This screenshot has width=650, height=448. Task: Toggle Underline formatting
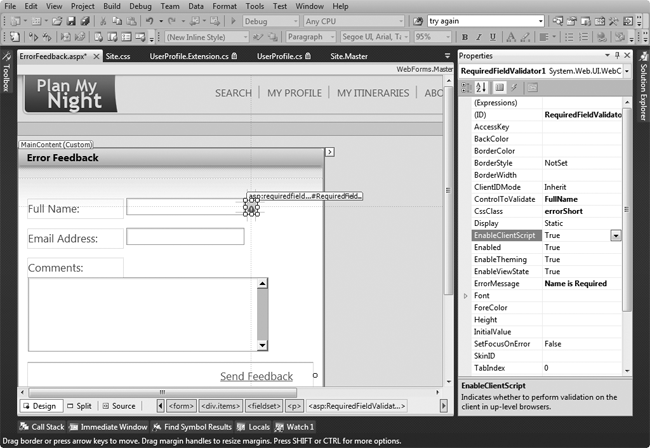(x=492, y=37)
